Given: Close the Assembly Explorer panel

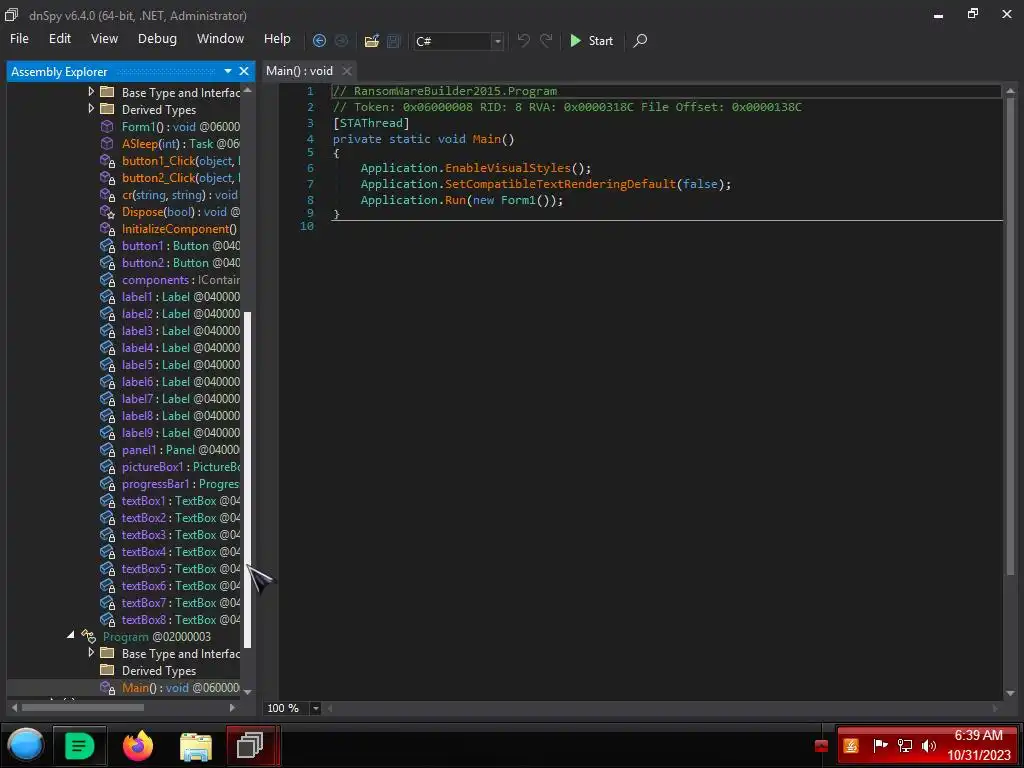Looking at the screenshot, I should (244, 71).
